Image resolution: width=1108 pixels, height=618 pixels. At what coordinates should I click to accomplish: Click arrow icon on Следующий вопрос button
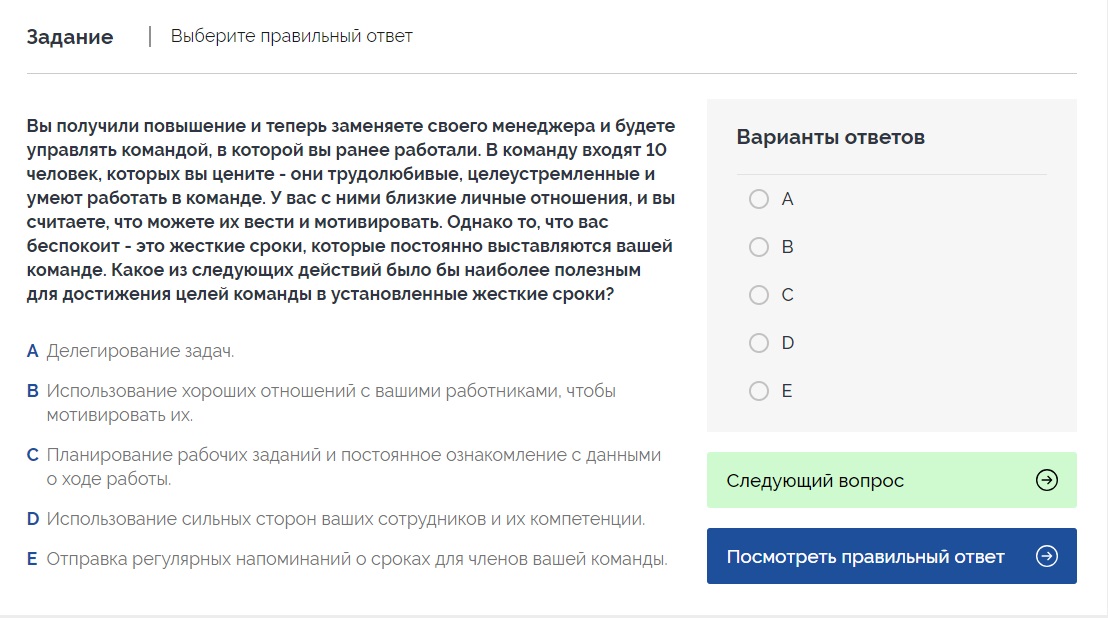click(1047, 481)
